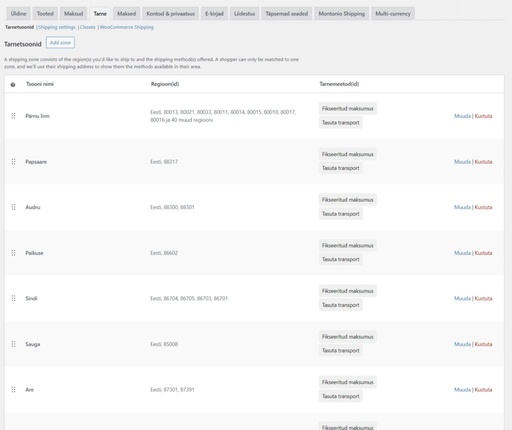Click the drag handle for Sindi zone

(13, 298)
